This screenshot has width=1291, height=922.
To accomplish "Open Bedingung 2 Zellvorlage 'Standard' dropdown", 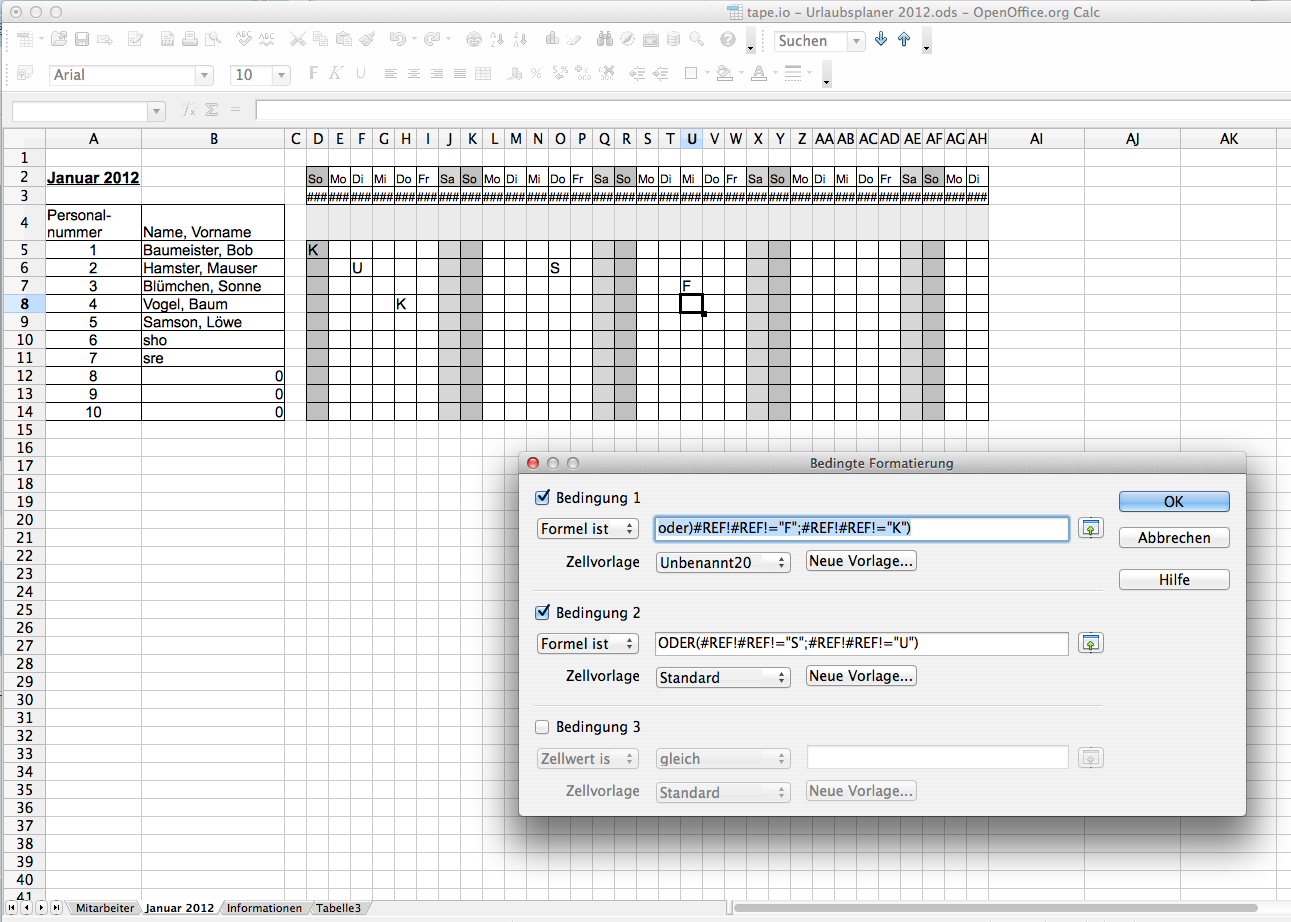I will click(723, 677).
